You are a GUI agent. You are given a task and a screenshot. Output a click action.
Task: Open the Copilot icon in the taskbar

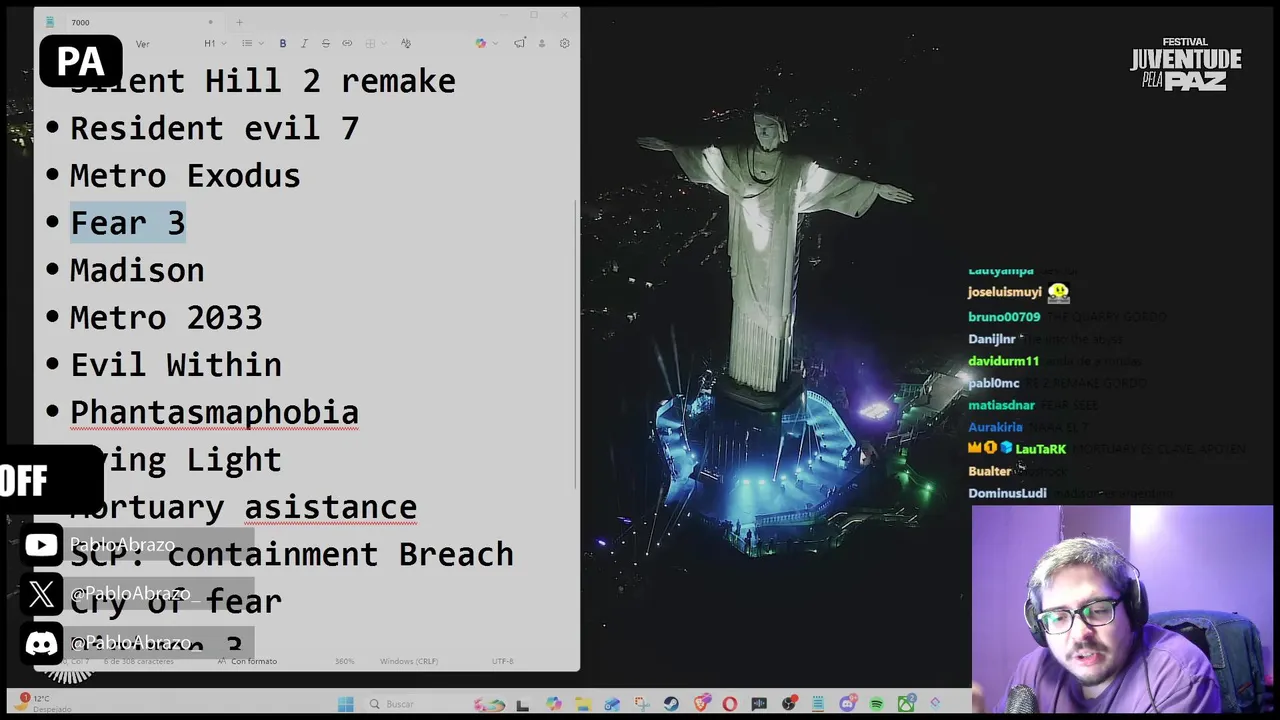[553, 704]
